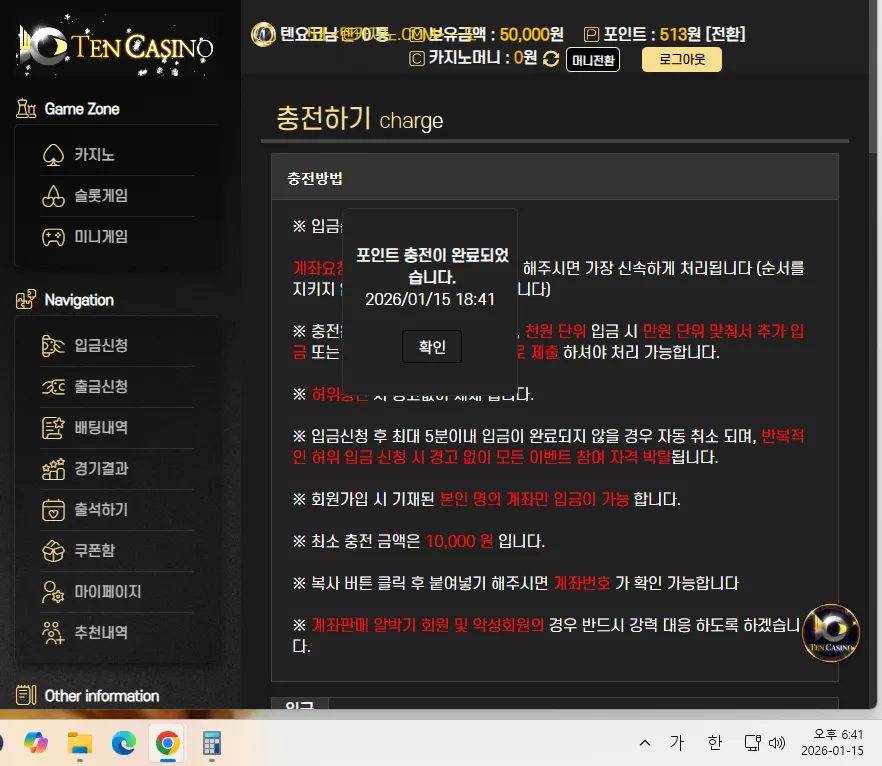Image resolution: width=882 pixels, height=766 pixels.
Task: Click the network display tray icon
Action: (753, 743)
